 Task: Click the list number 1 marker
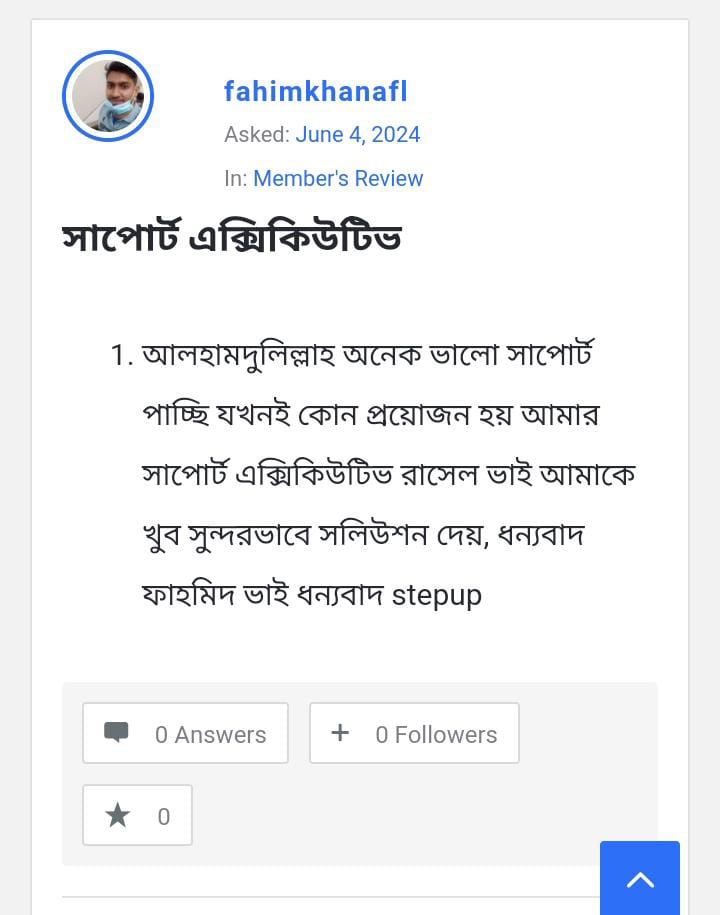click(121, 355)
